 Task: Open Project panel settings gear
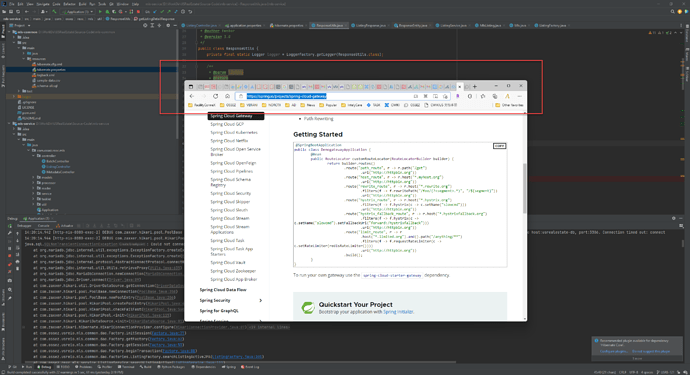click(168, 26)
